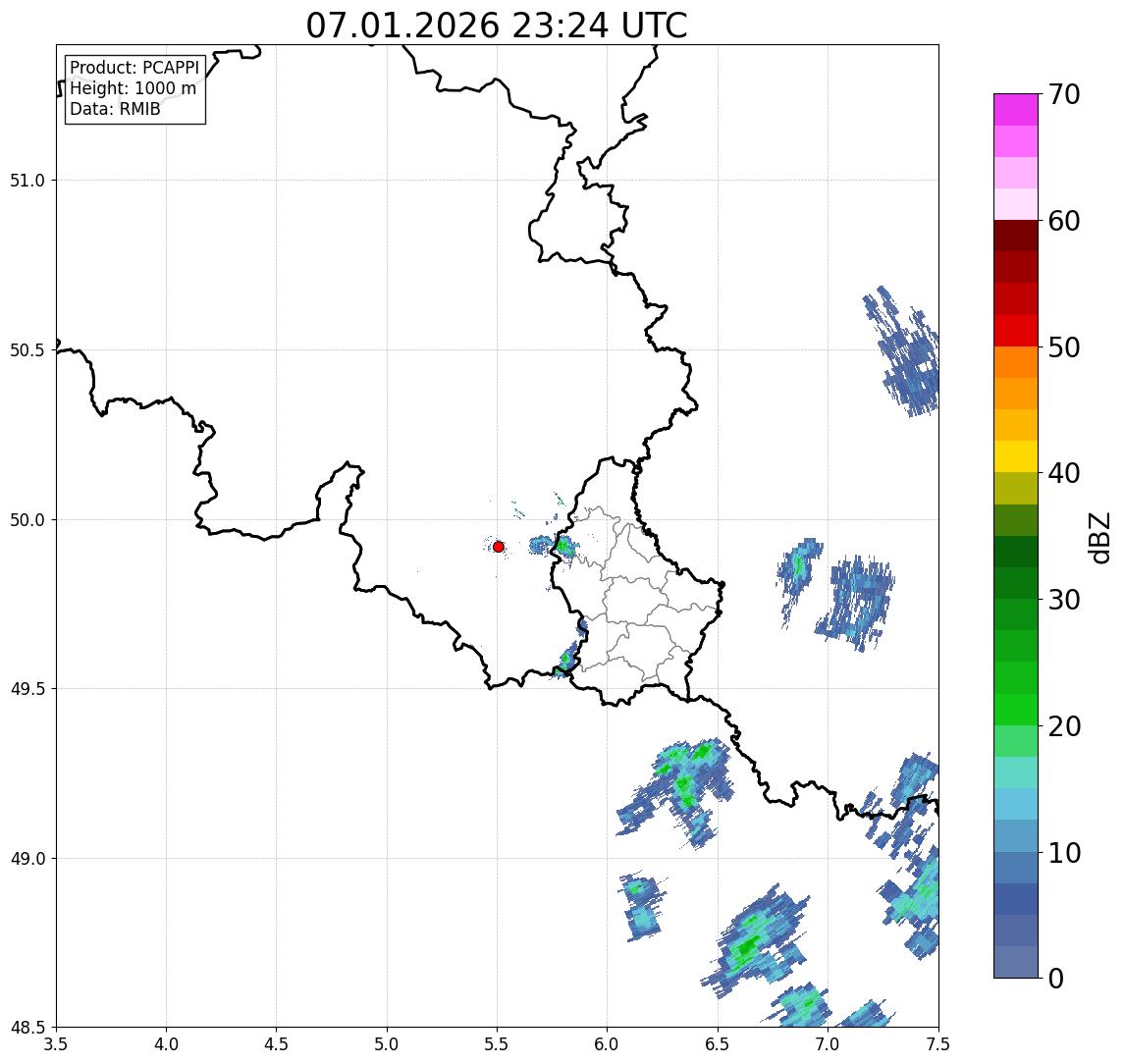Click the 'Product: PCAPPI' label
Viewport: 1124px width, 1064px height.
(134, 68)
